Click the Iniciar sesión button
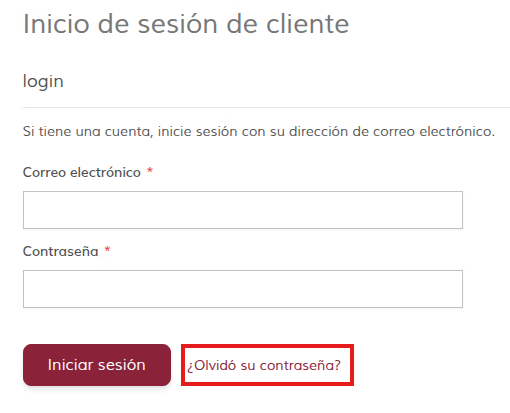This screenshot has width=510, height=413. click(97, 365)
